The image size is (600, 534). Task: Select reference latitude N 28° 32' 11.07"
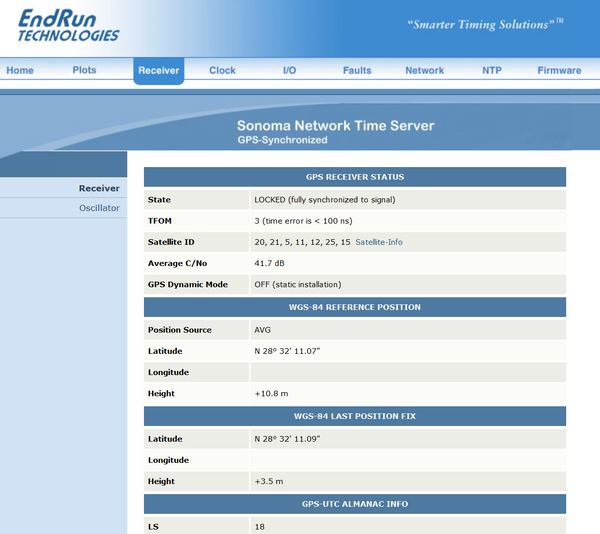[x=287, y=351]
